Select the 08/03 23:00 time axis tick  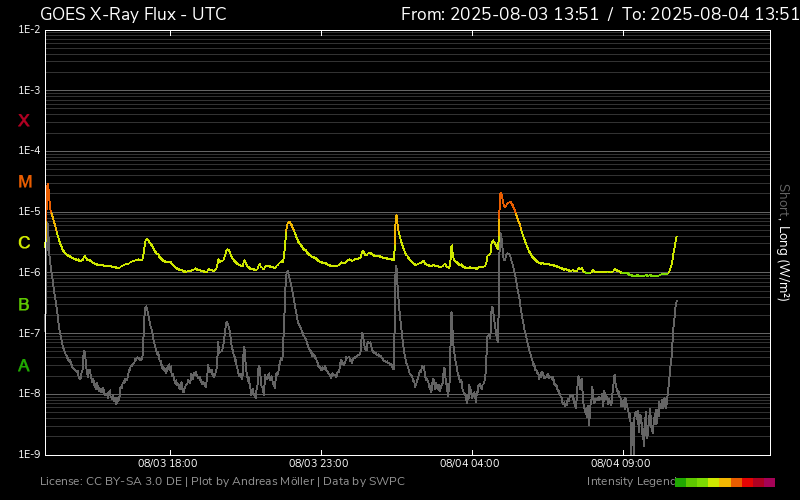(318, 463)
